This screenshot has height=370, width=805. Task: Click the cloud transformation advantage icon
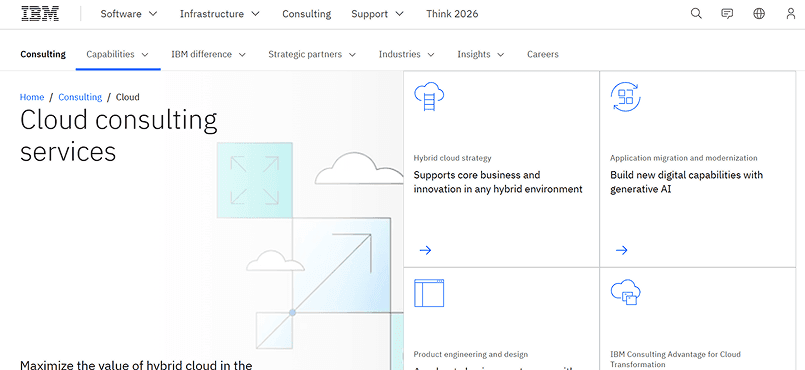[625, 293]
